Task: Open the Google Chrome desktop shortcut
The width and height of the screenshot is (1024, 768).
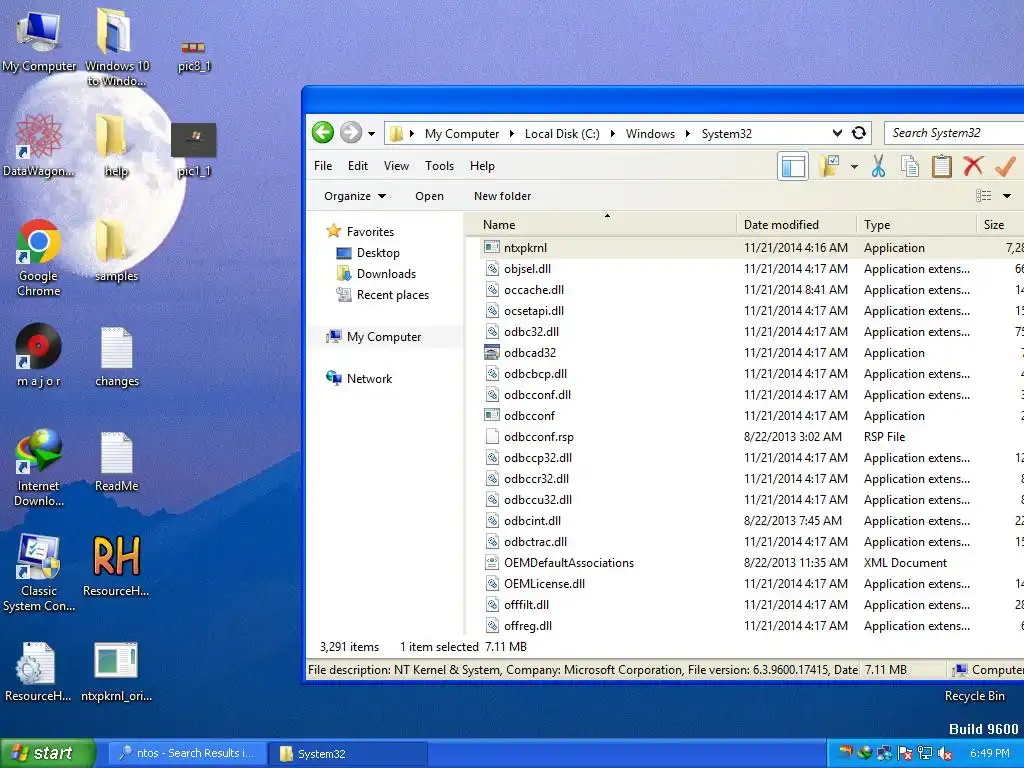Action: point(39,258)
